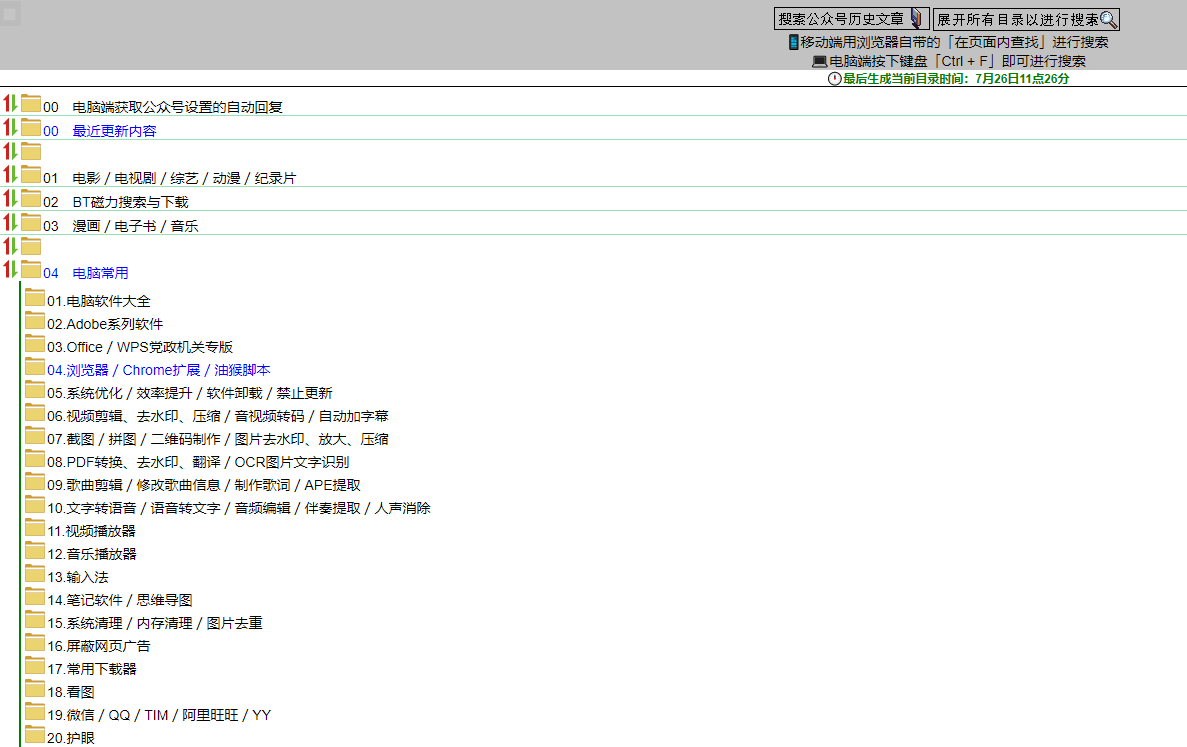Toggle the red-green arrows beside 02 BT磁力搜索
This screenshot has width=1187, height=747.
9,201
